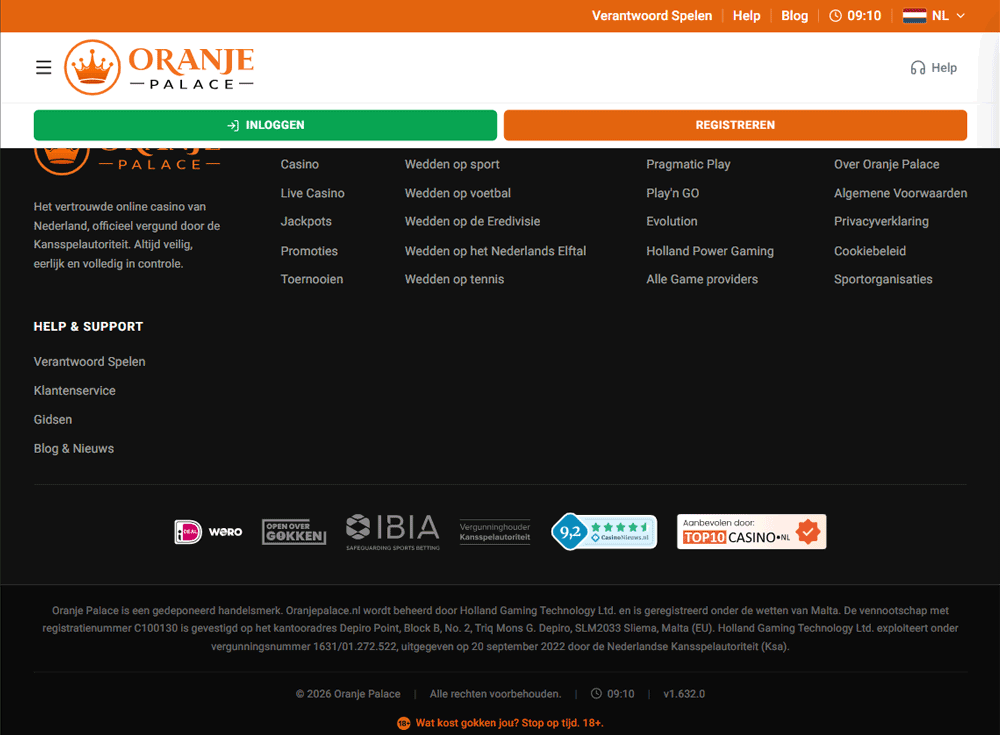Viewport: 1000px width, 735px height.
Task: Click 'Alle rechten voorbehouden.' text
Action: click(496, 694)
